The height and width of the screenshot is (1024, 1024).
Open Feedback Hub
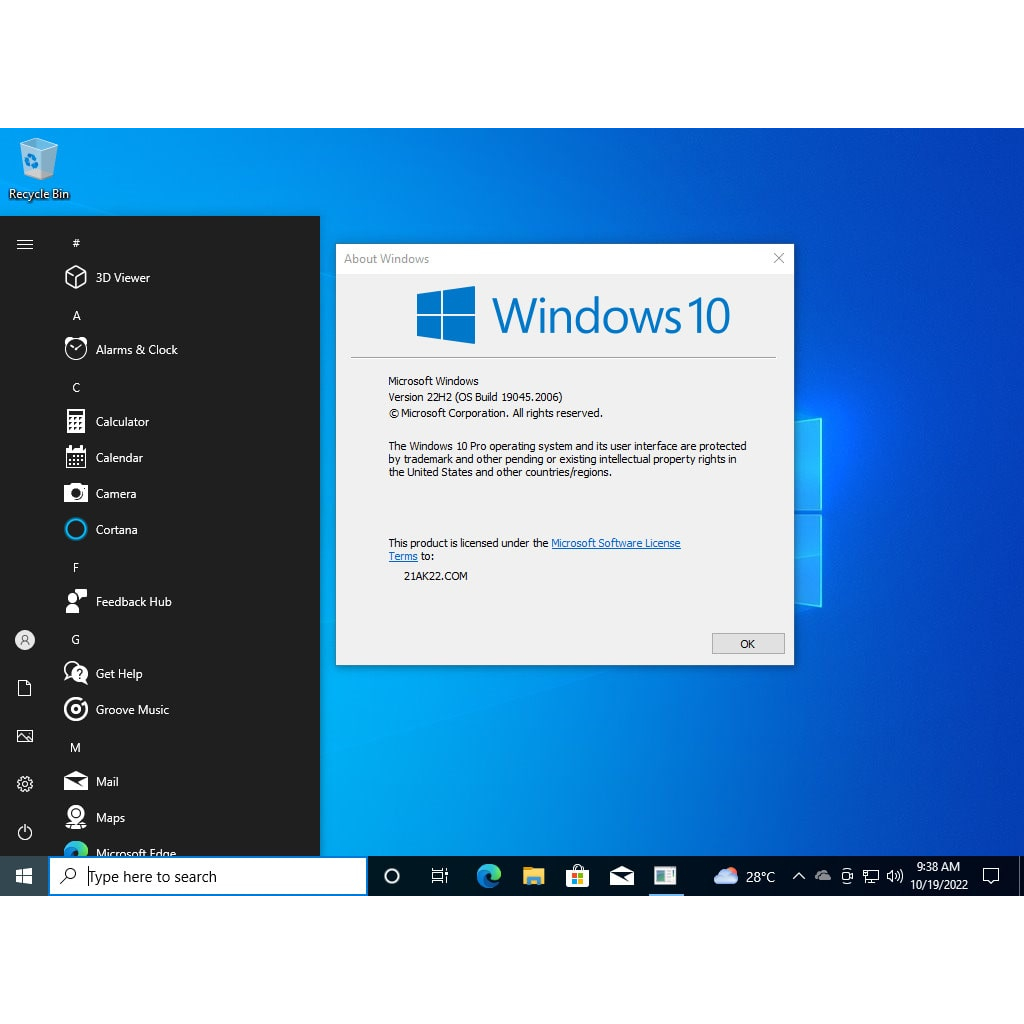pyautogui.click(x=132, y=602)
